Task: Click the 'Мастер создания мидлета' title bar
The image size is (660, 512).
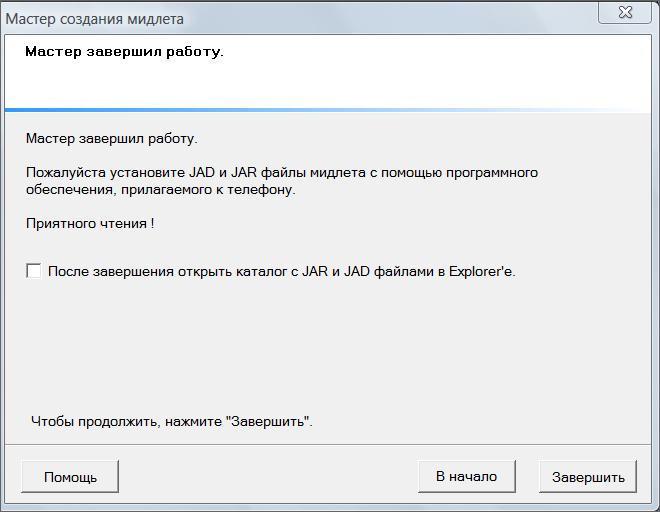Action: 95,19
